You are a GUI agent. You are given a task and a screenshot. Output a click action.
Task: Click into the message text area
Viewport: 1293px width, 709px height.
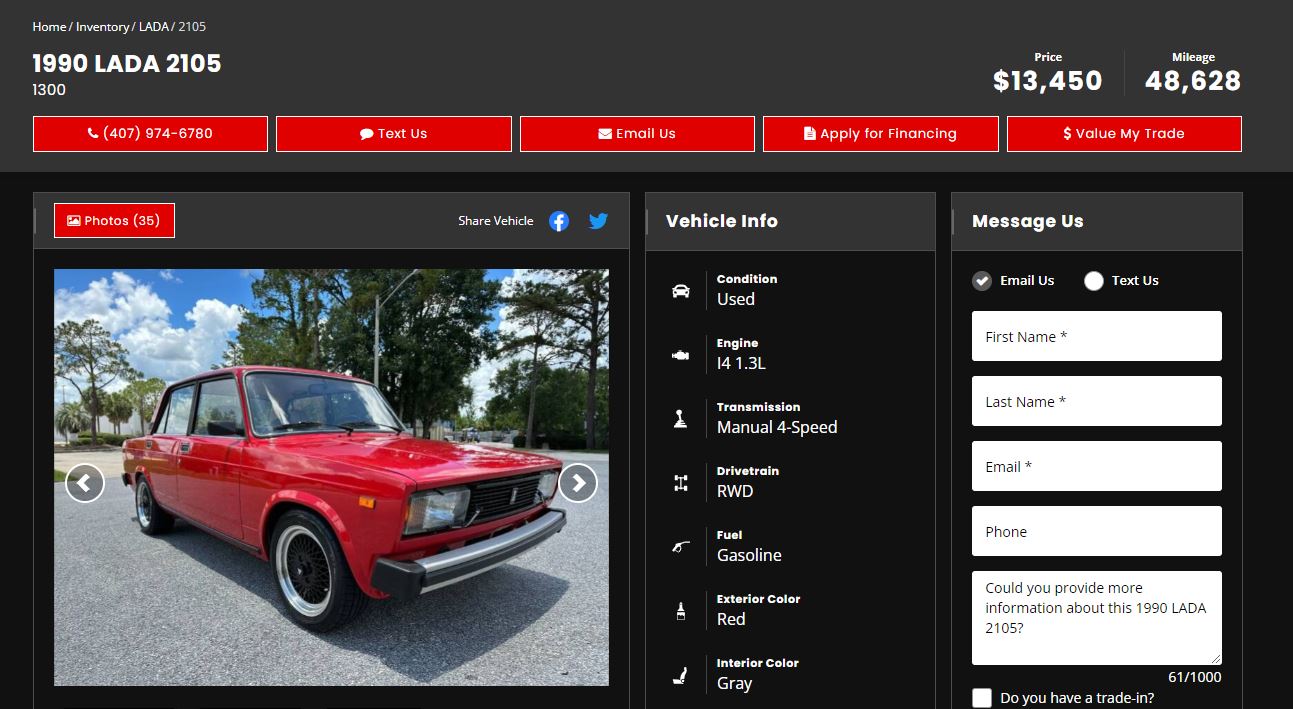pos(1097,618)
